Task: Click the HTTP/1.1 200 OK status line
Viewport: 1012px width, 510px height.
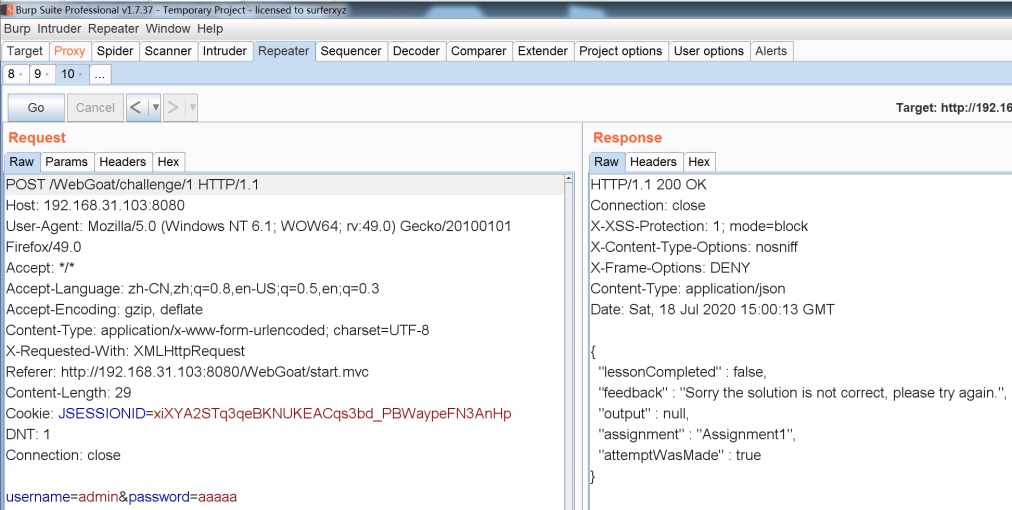Action: 649,185
